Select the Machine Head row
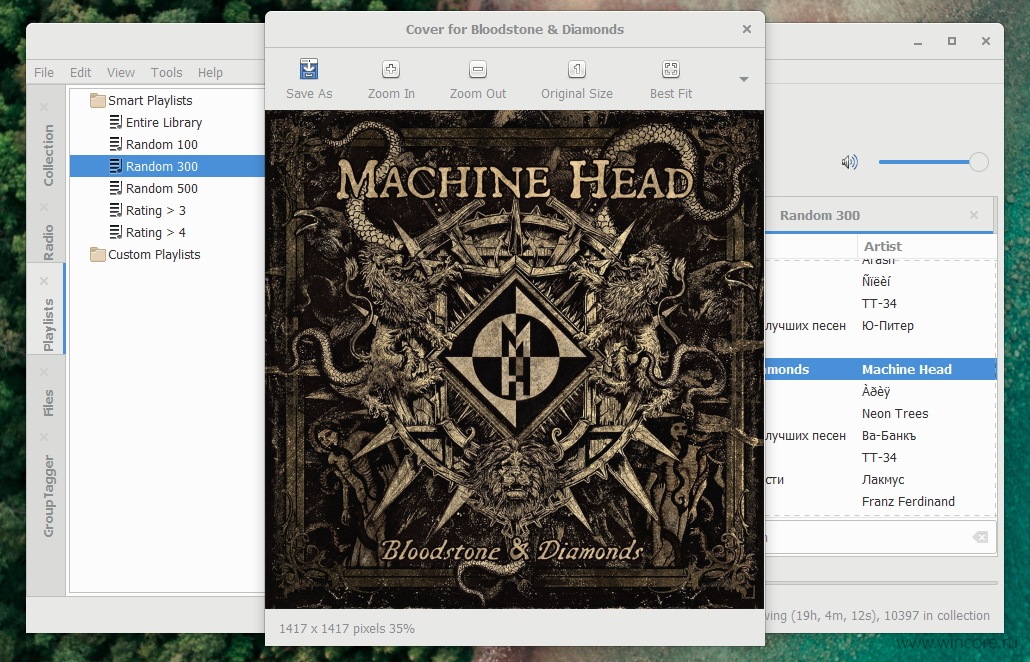 point(880,369)
